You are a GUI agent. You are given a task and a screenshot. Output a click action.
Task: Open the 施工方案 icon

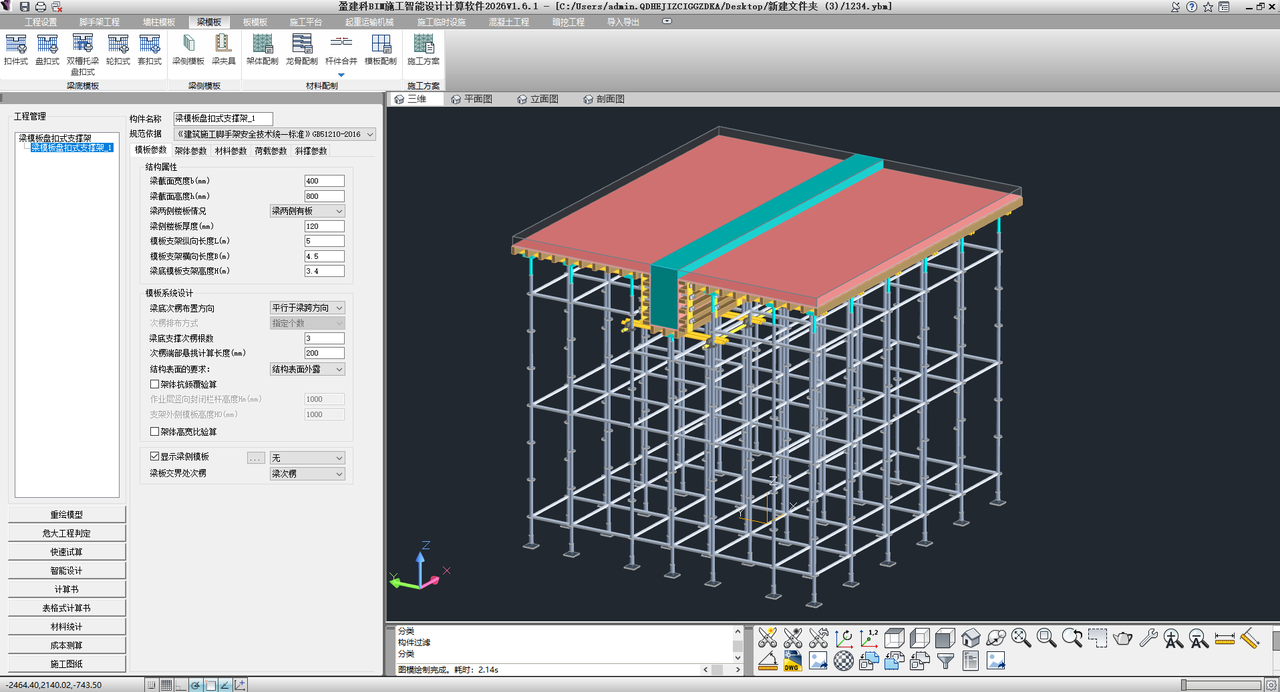pyautogui.click(x=423, y=50)
